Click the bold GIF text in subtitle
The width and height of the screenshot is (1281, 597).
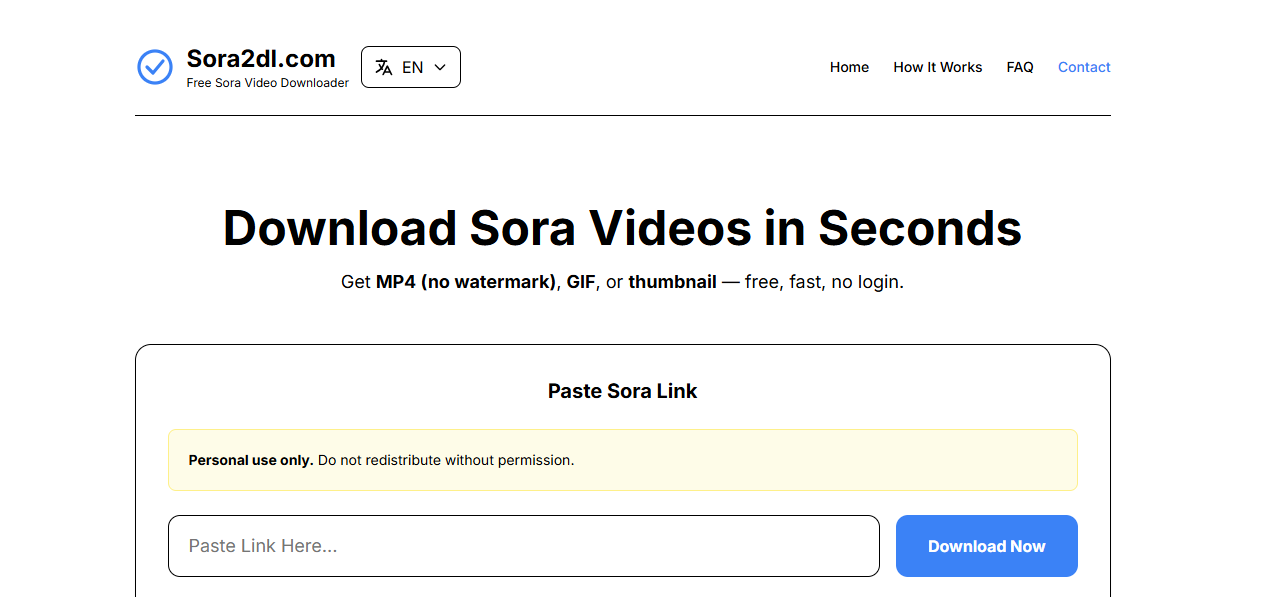pyautogui.click(x=580, y=282)
